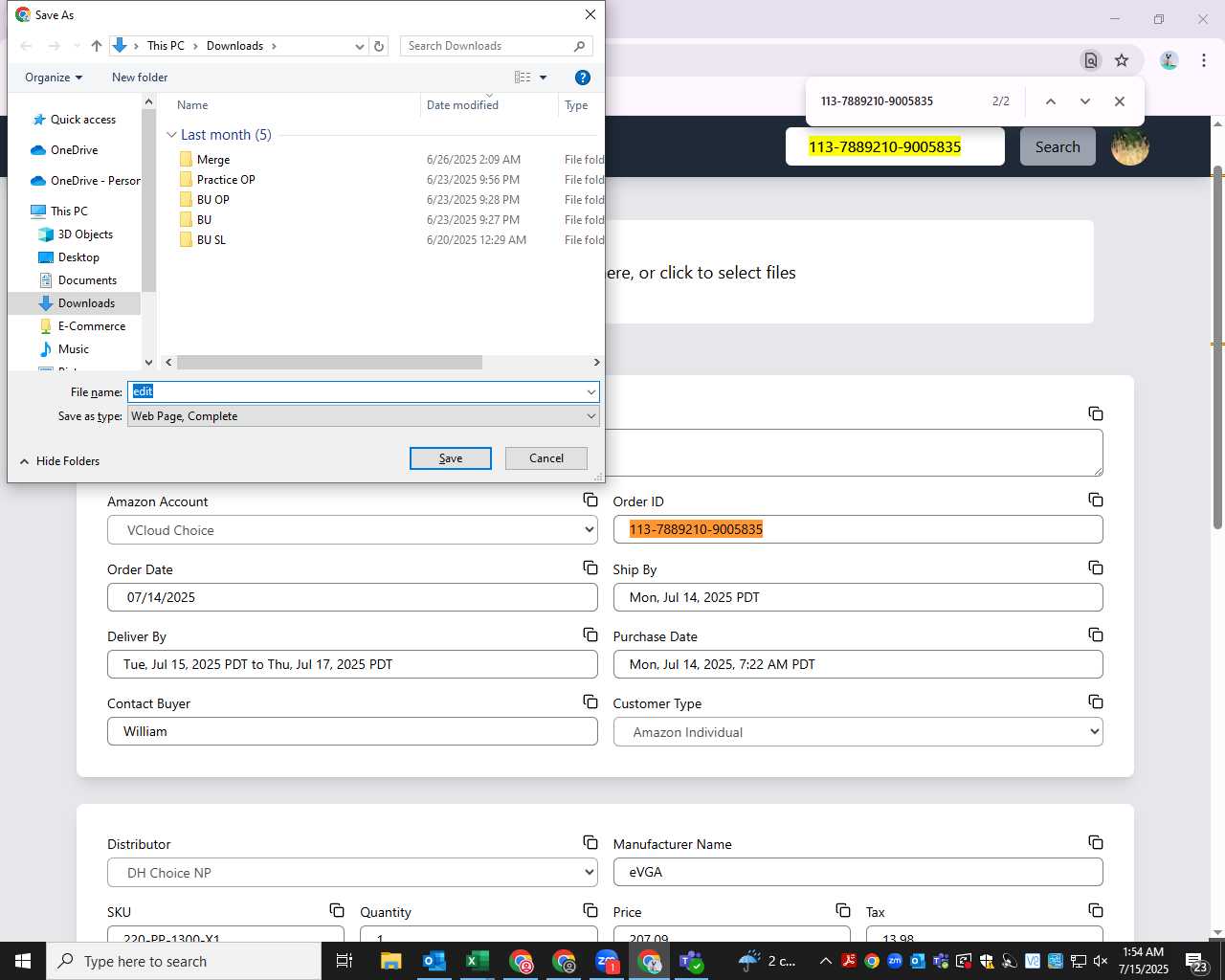The height and width of the screenshot is (980, 1225).
Task: Open the user avatar in the page header
Action: pyautogui.click(x=1130, y=146)
